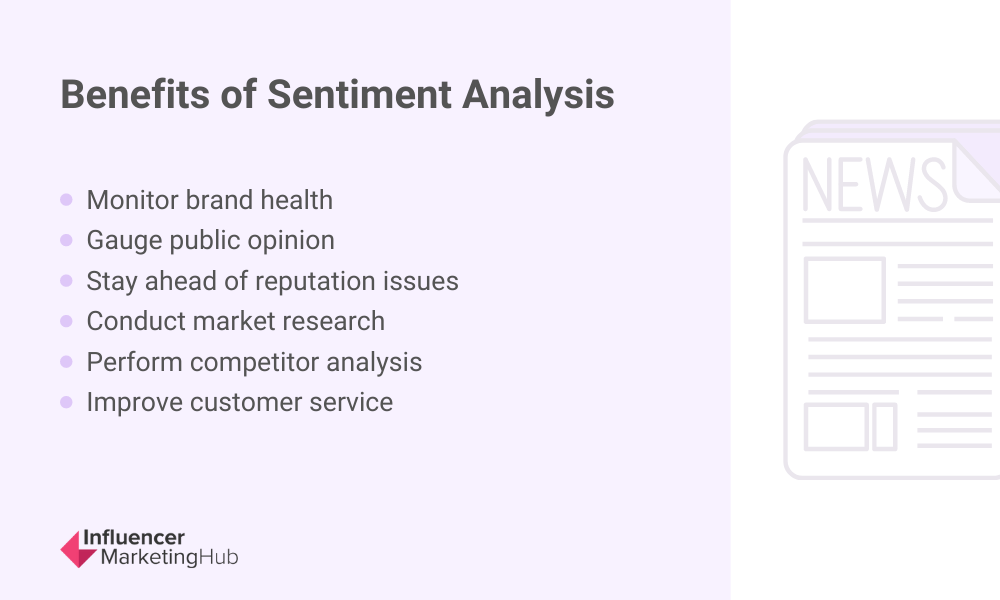
Task: Click the small double-box placeholder at newspaper bottom
Action: [851, 427]
